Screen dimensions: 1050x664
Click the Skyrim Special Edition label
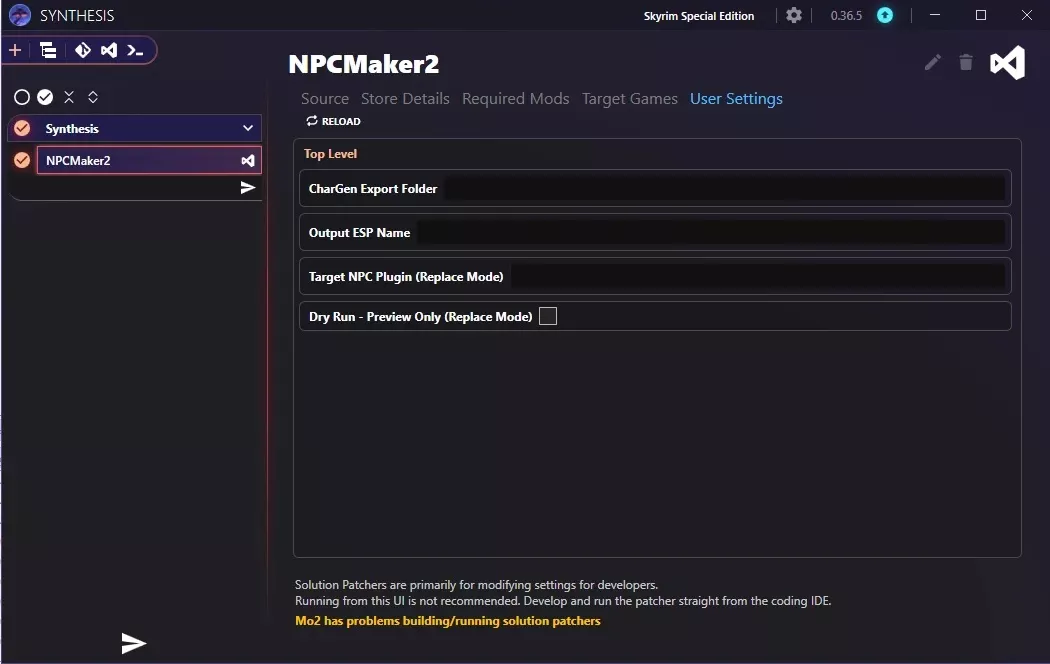[698, 16]
